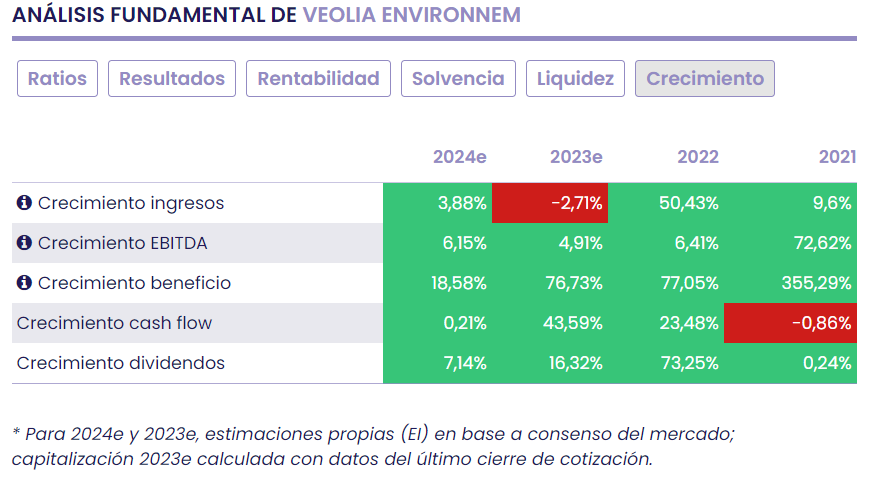Image resolution: width=870 pixels, height=486 pixels.
Task: Click the red -2,71% ingresos cell
Action: pyautogui.click(x=551, y=203)
